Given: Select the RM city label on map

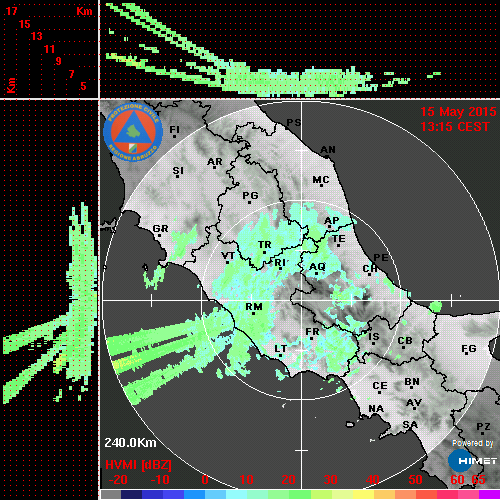Looking at the screenshot, I should [x=254, y=306].
